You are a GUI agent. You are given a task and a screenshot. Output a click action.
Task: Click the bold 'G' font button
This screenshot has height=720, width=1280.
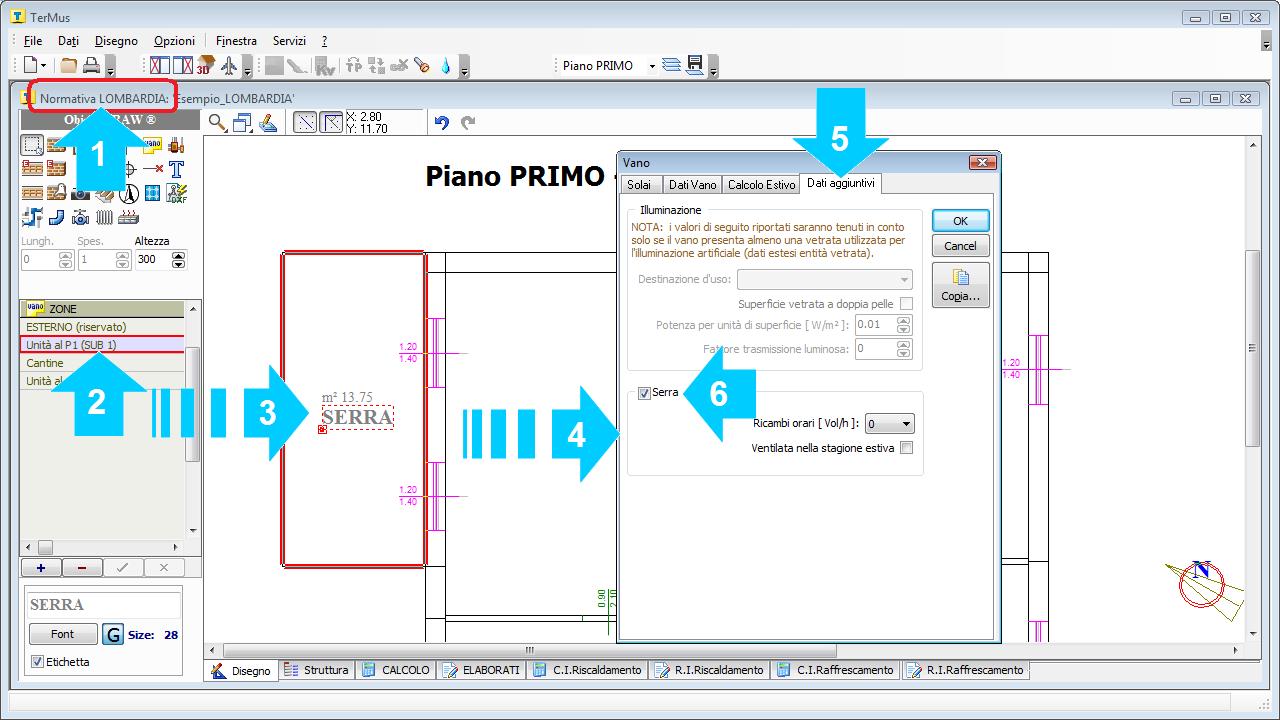[x=113, y=634]
